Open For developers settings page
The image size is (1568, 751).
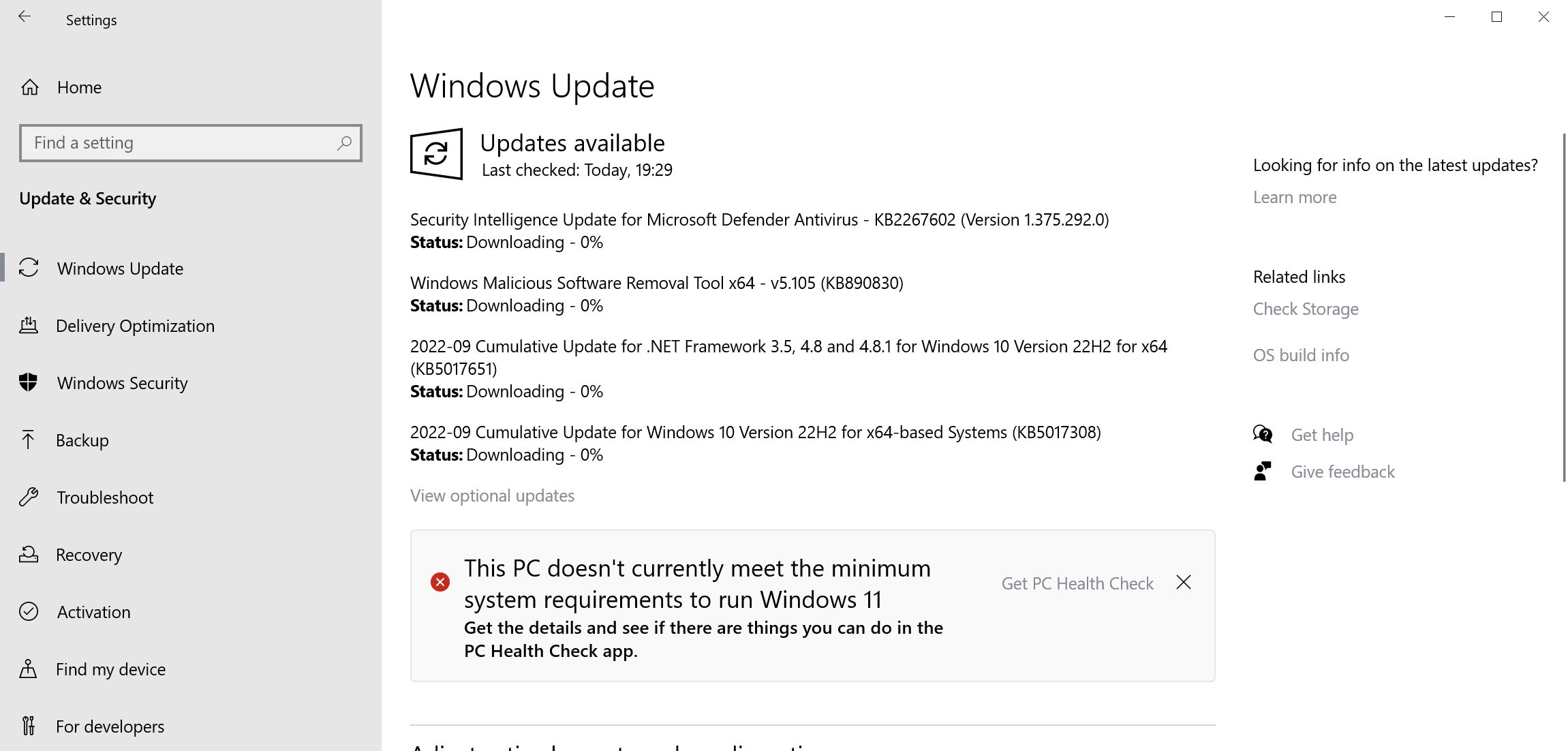pos(110,726)
